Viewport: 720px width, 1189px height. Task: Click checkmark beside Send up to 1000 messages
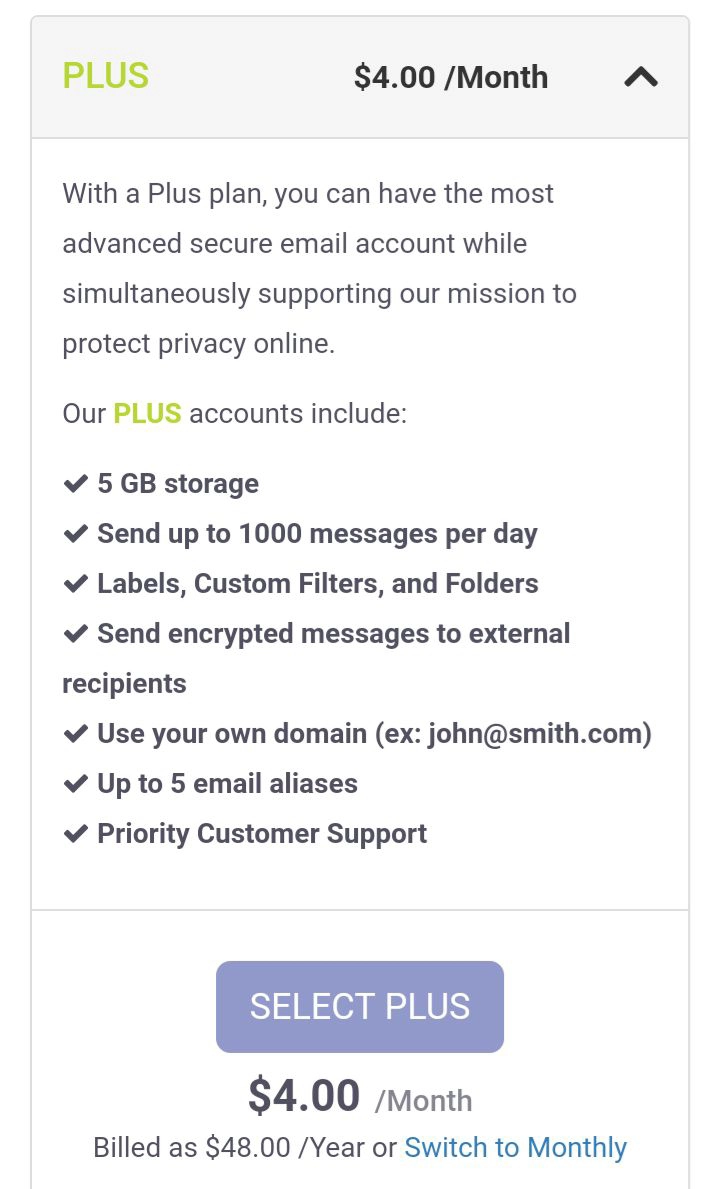tap(76, 534)
